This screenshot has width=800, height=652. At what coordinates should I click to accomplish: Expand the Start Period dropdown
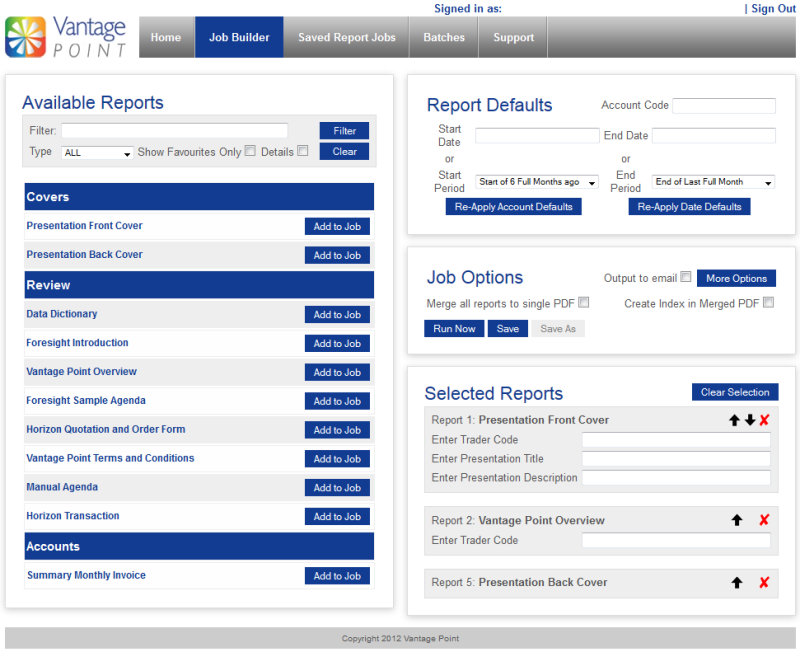pos(536,182)
